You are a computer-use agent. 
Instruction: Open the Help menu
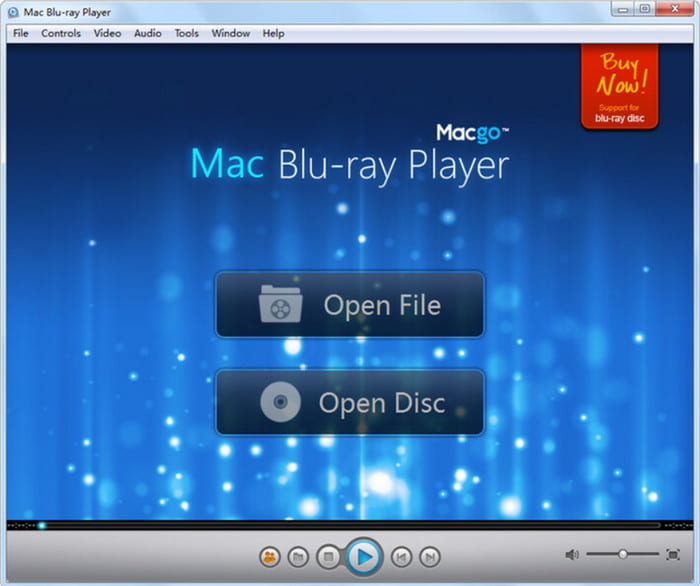[273, 33]
